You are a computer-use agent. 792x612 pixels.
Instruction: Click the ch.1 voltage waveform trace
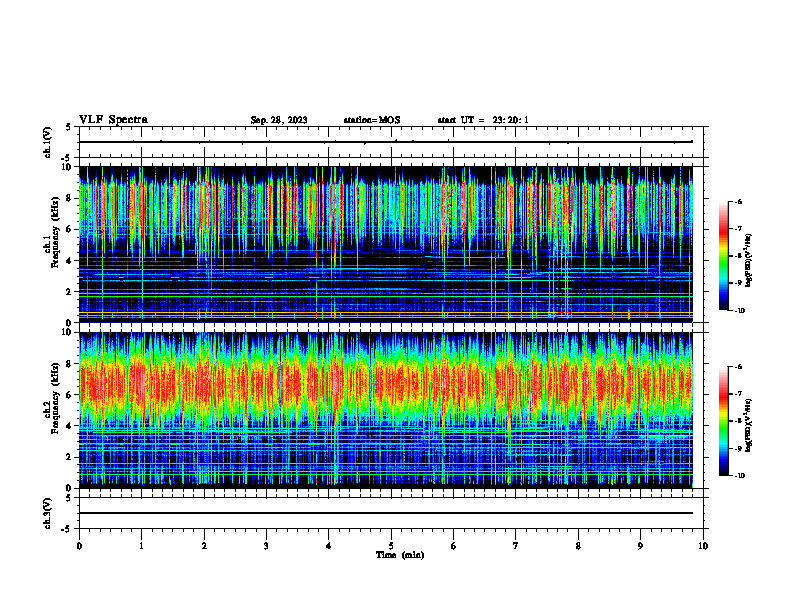tap(386, 142)
